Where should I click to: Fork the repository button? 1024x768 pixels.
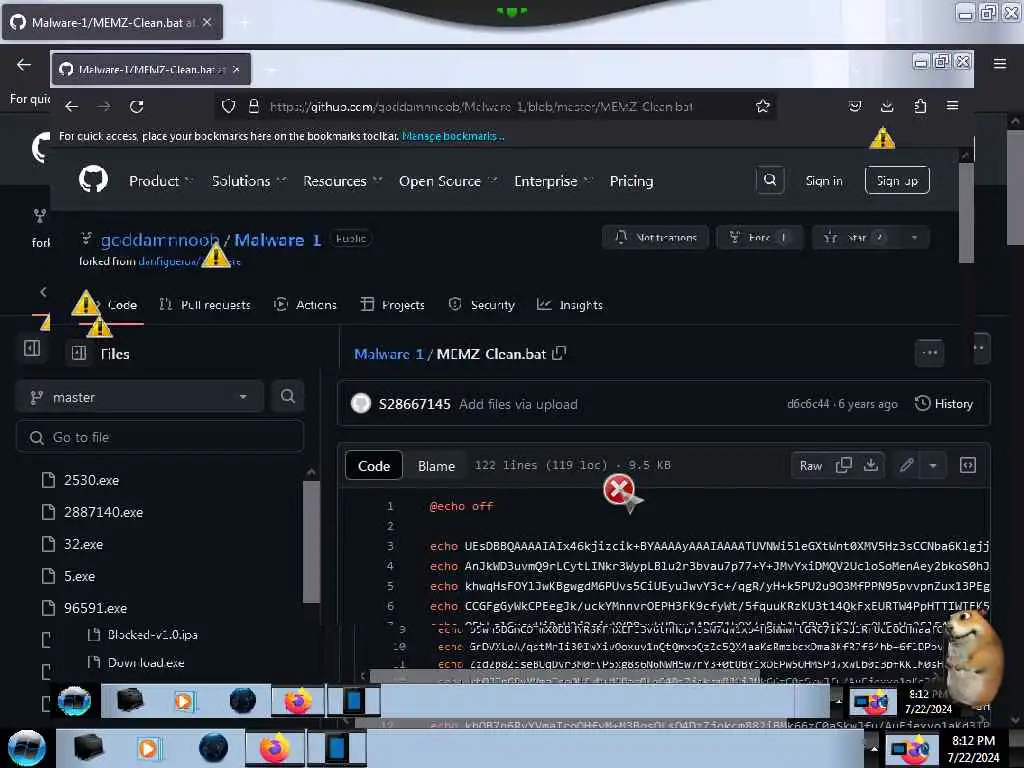tap(760, 237)
